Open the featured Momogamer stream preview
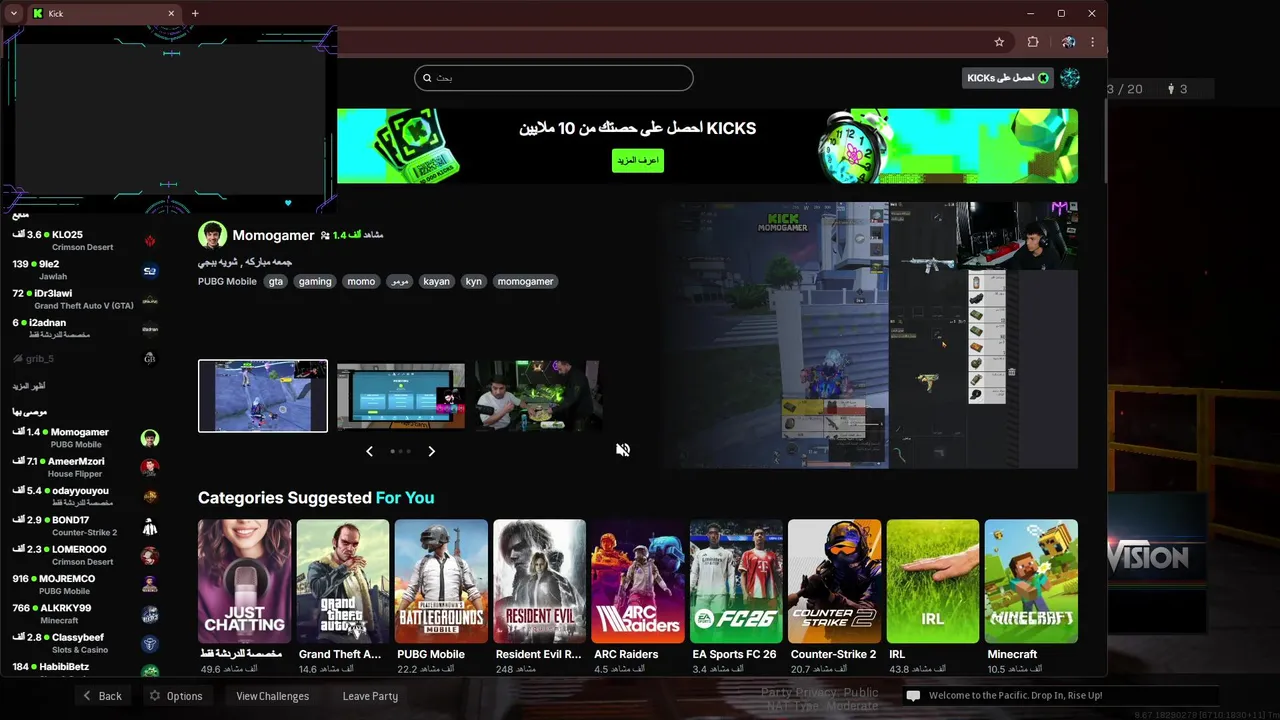The image size is (1280, 720). (x=869, y=335)
